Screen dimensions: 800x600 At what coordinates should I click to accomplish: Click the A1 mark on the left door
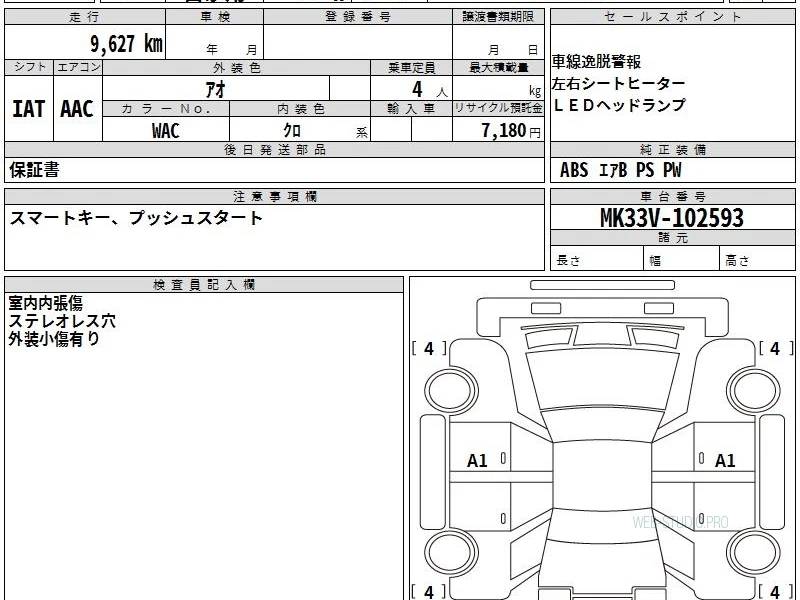477,461
